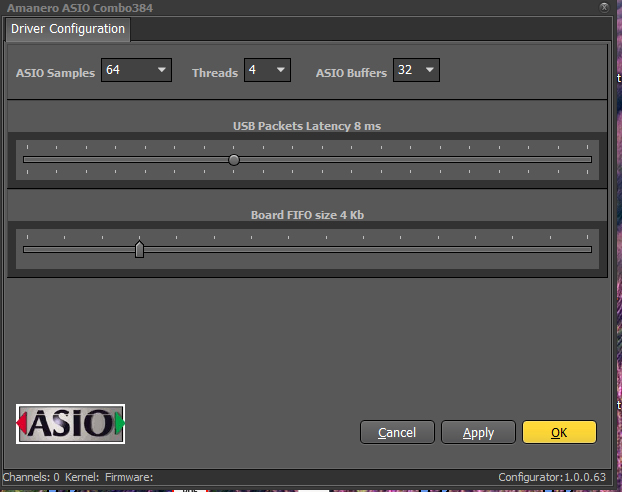The height and width of the screenshot is (492, 622).
Task: Click the Cancel button
Action: click(397, 432)
